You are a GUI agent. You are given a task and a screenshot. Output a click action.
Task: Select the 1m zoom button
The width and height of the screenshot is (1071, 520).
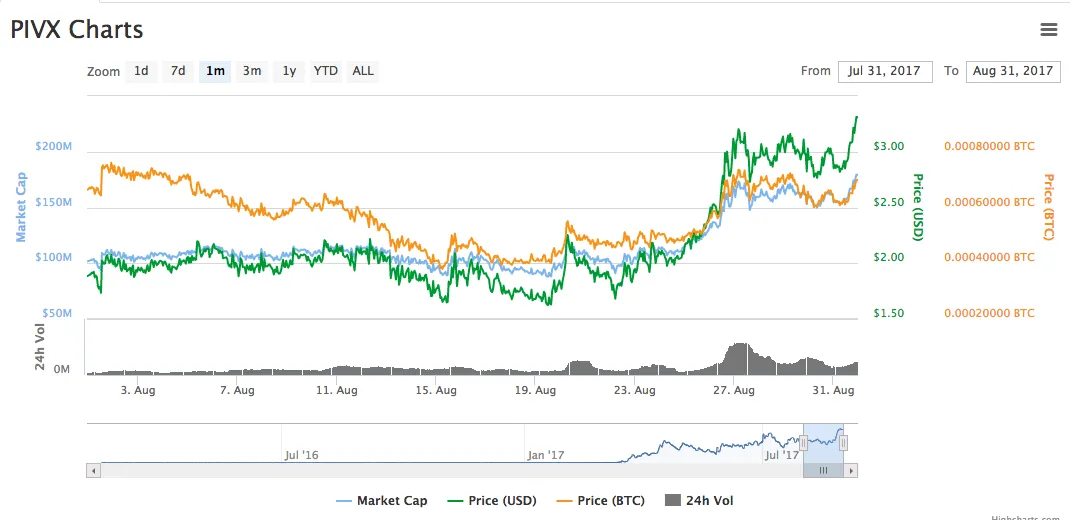tap(215, 71)
